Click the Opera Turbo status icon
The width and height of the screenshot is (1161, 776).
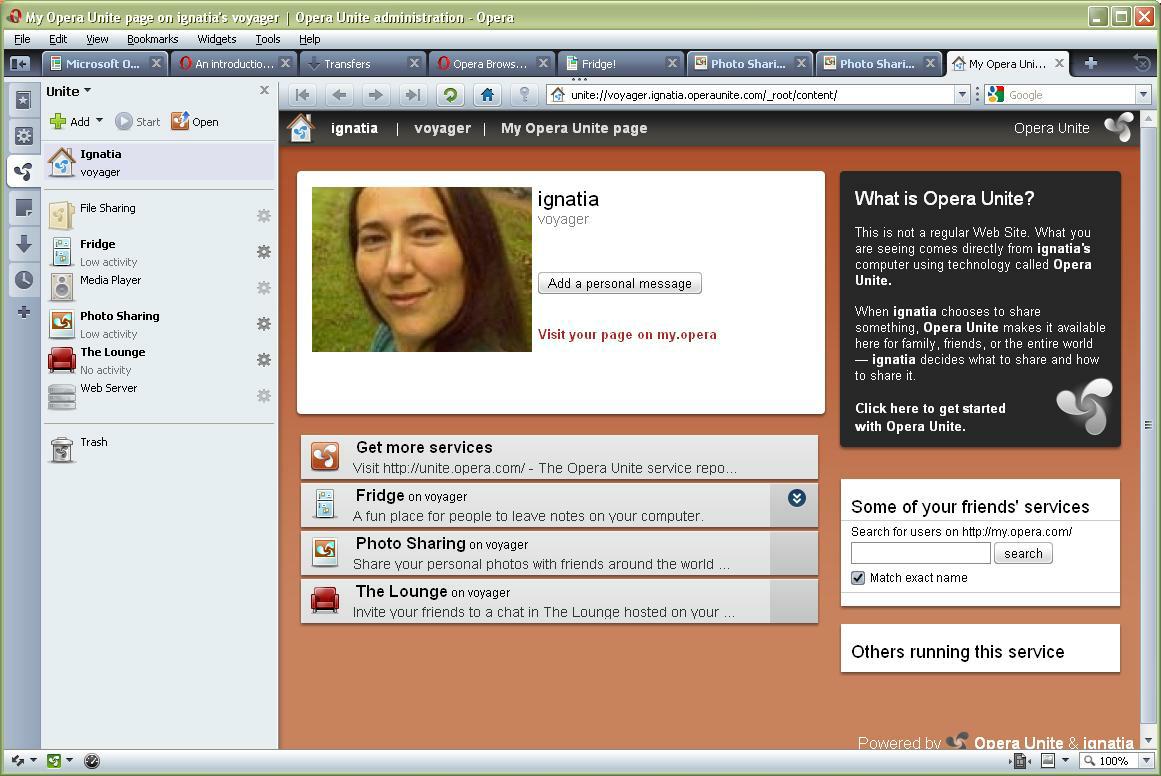tap(92, 760)
